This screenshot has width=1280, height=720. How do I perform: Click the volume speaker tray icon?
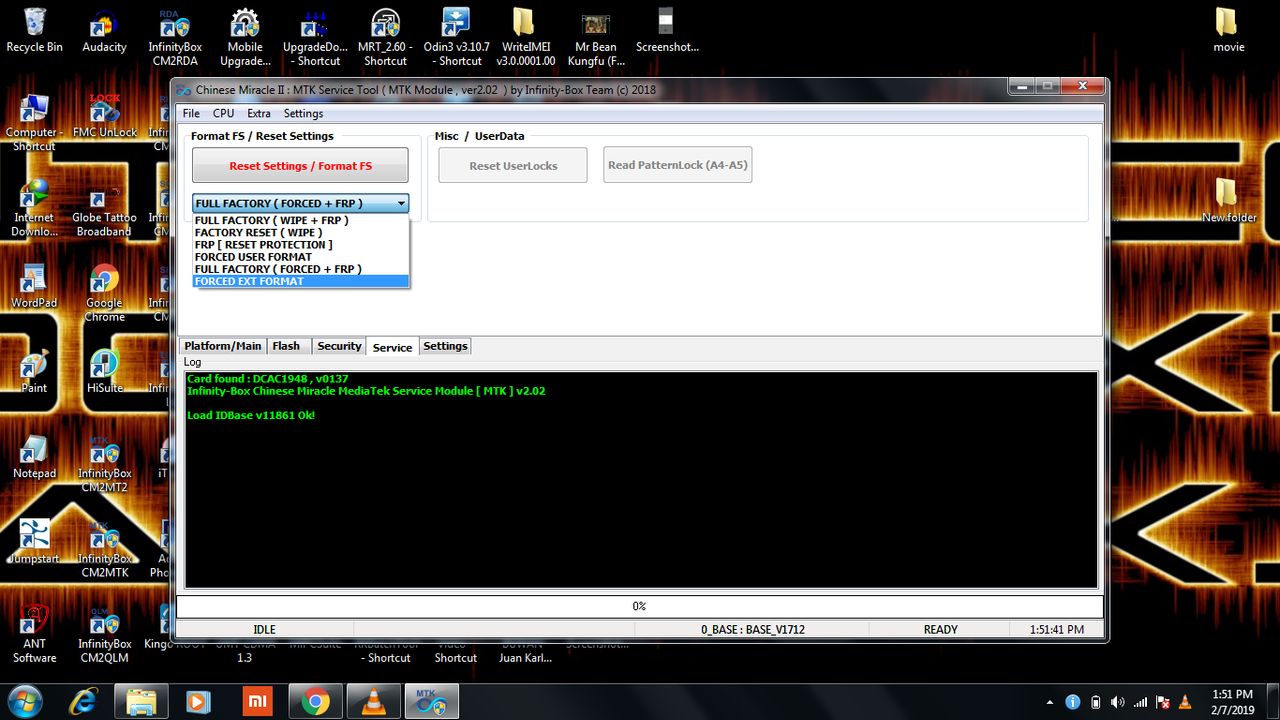coord(1117,702)
